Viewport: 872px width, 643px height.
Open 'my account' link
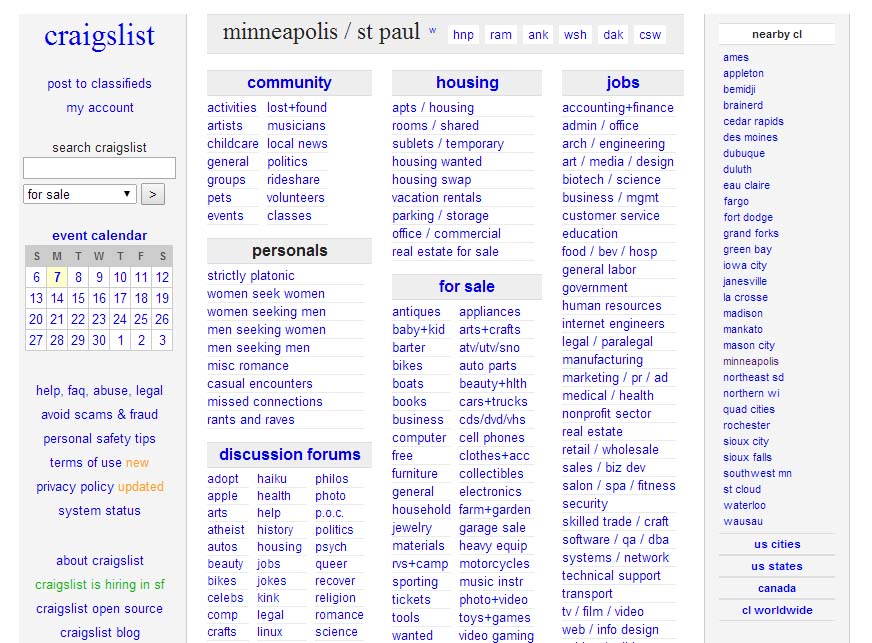[100, 107]
